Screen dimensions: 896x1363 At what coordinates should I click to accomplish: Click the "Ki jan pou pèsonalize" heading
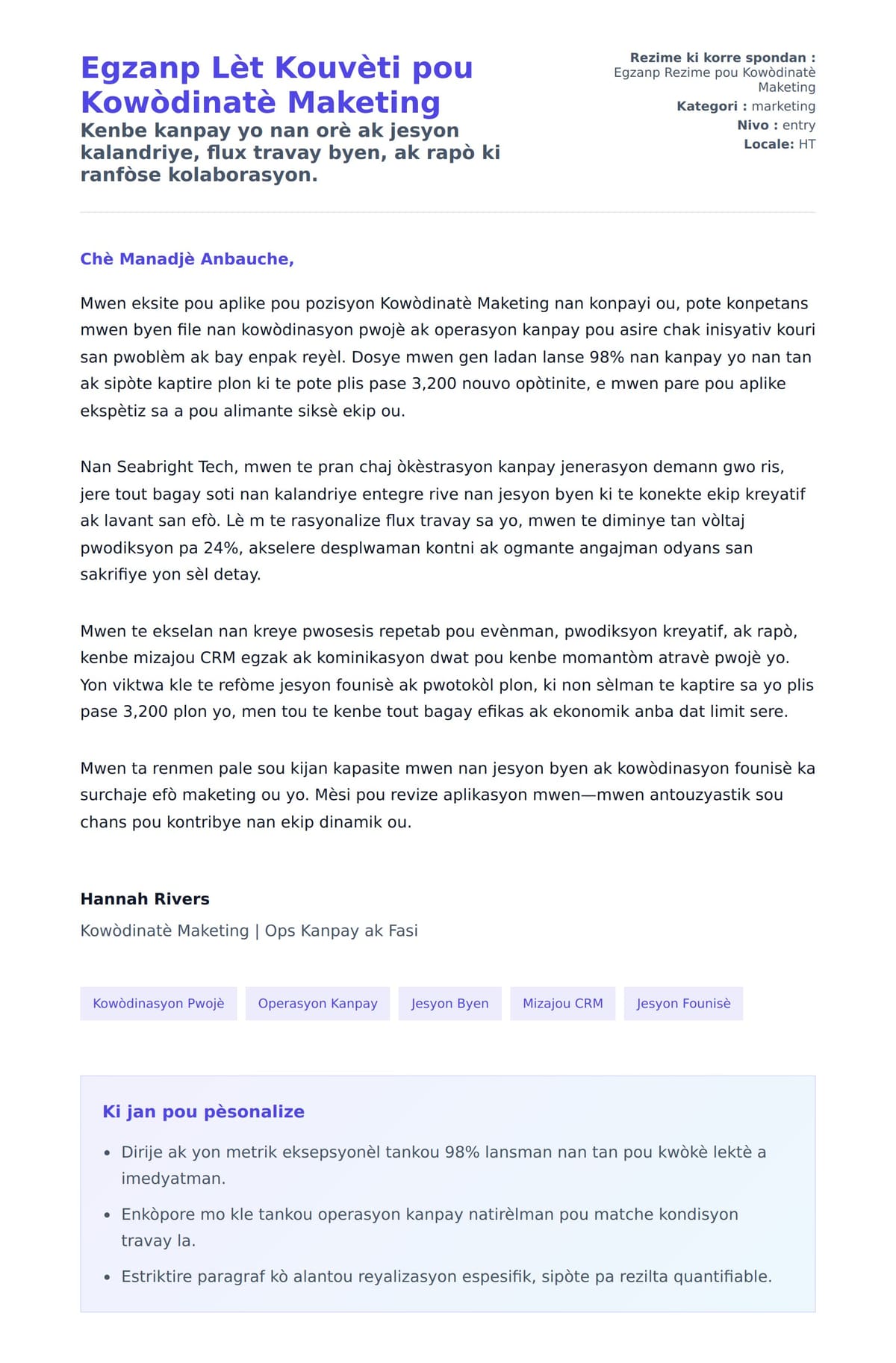(203, 1112)
